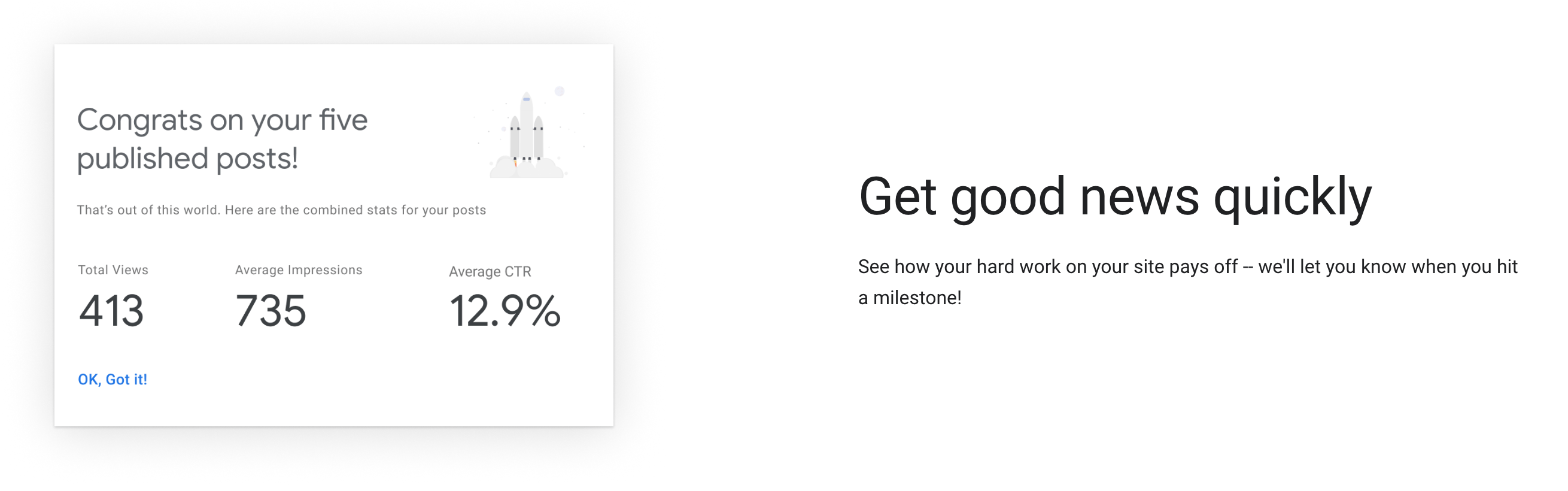Select the Total Views value 413
1568x491 pixels.
(x=111, y=311)
